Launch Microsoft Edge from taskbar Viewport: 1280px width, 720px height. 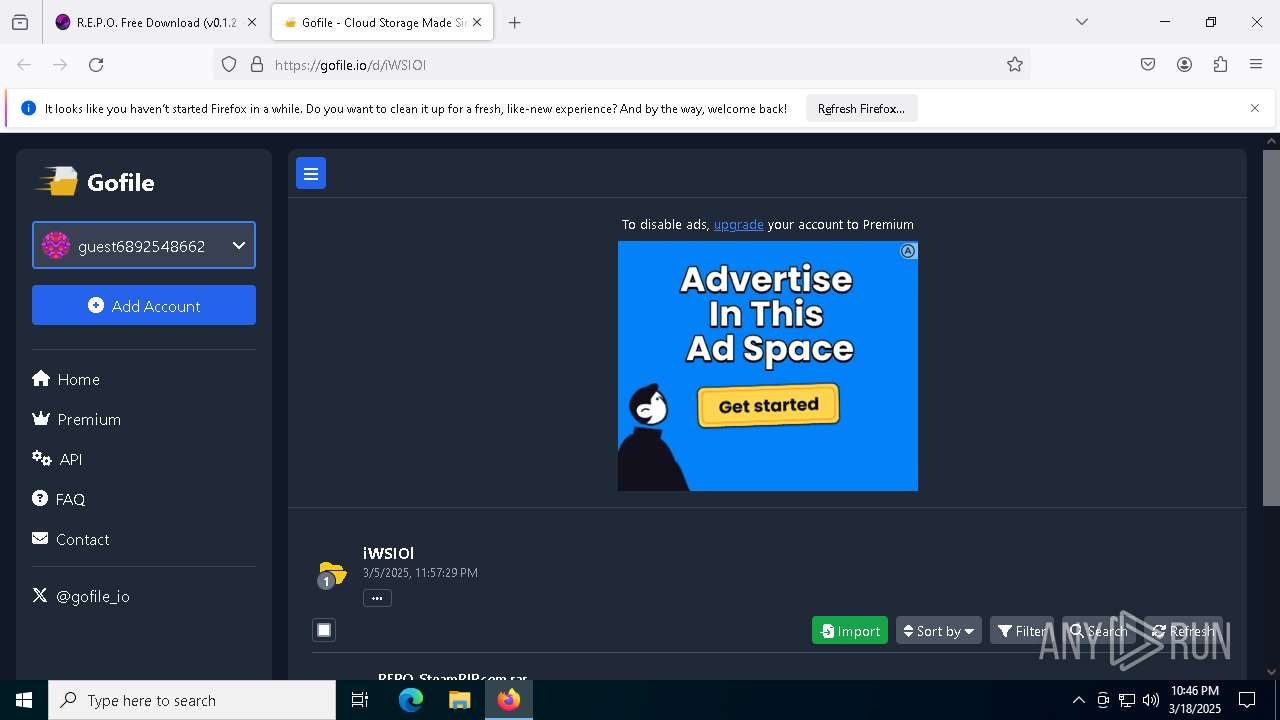[x=411, y=700]
